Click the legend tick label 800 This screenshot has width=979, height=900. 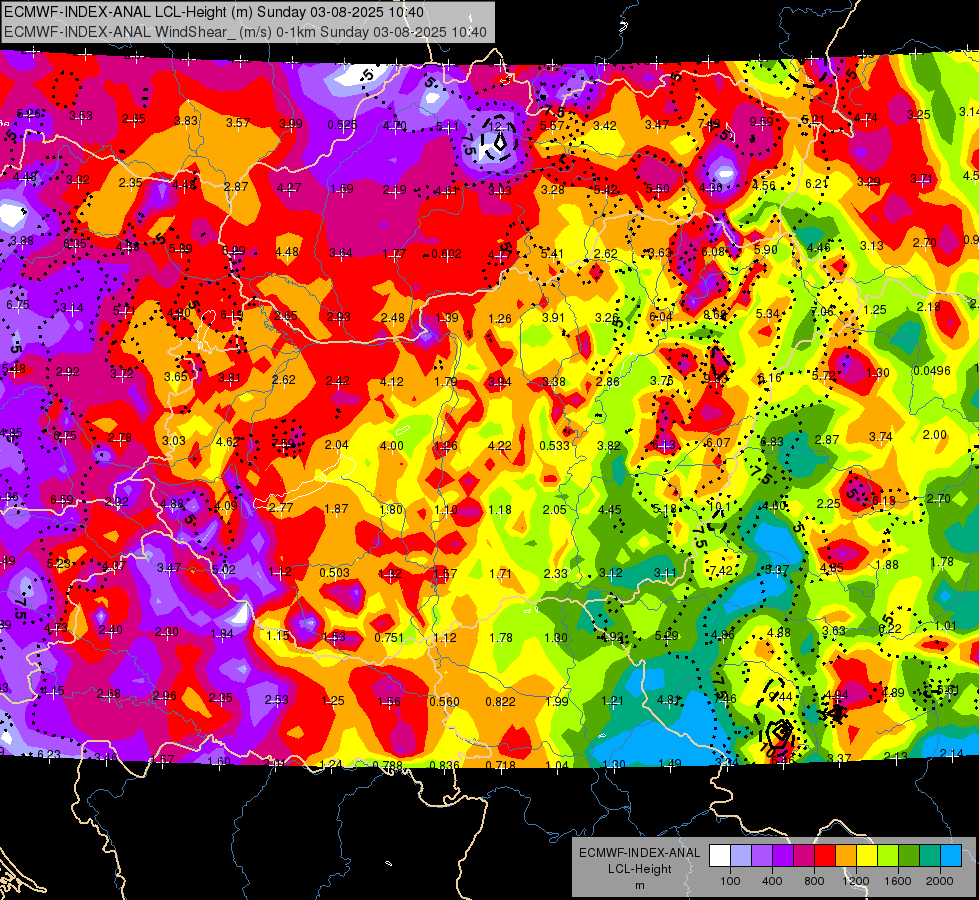coord(814,881)
